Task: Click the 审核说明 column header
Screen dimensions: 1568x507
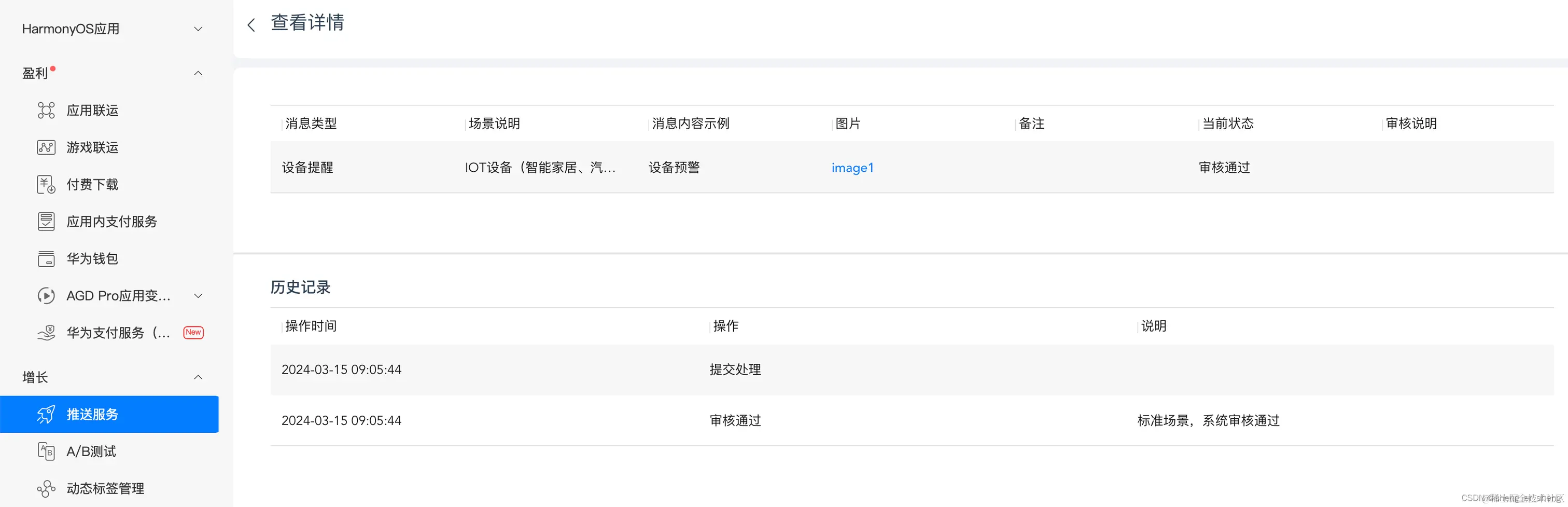Action: pos(1411,124)
